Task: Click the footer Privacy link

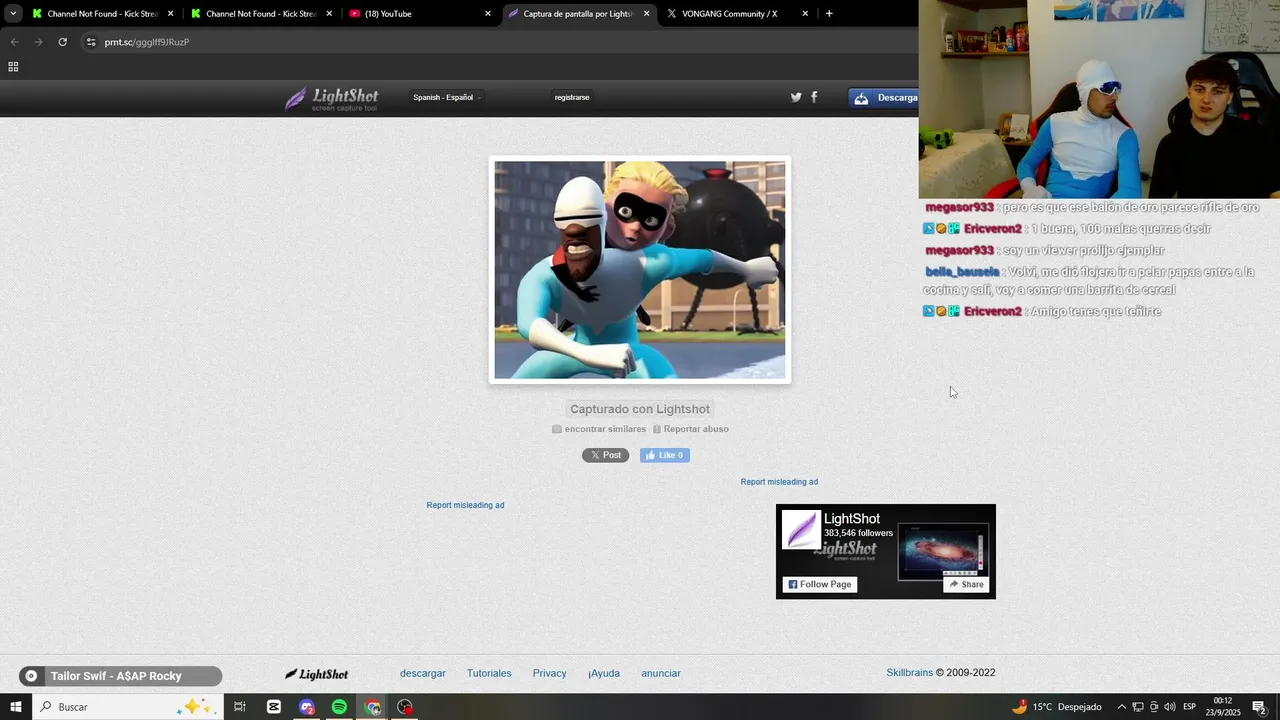Action: point(549,673)
